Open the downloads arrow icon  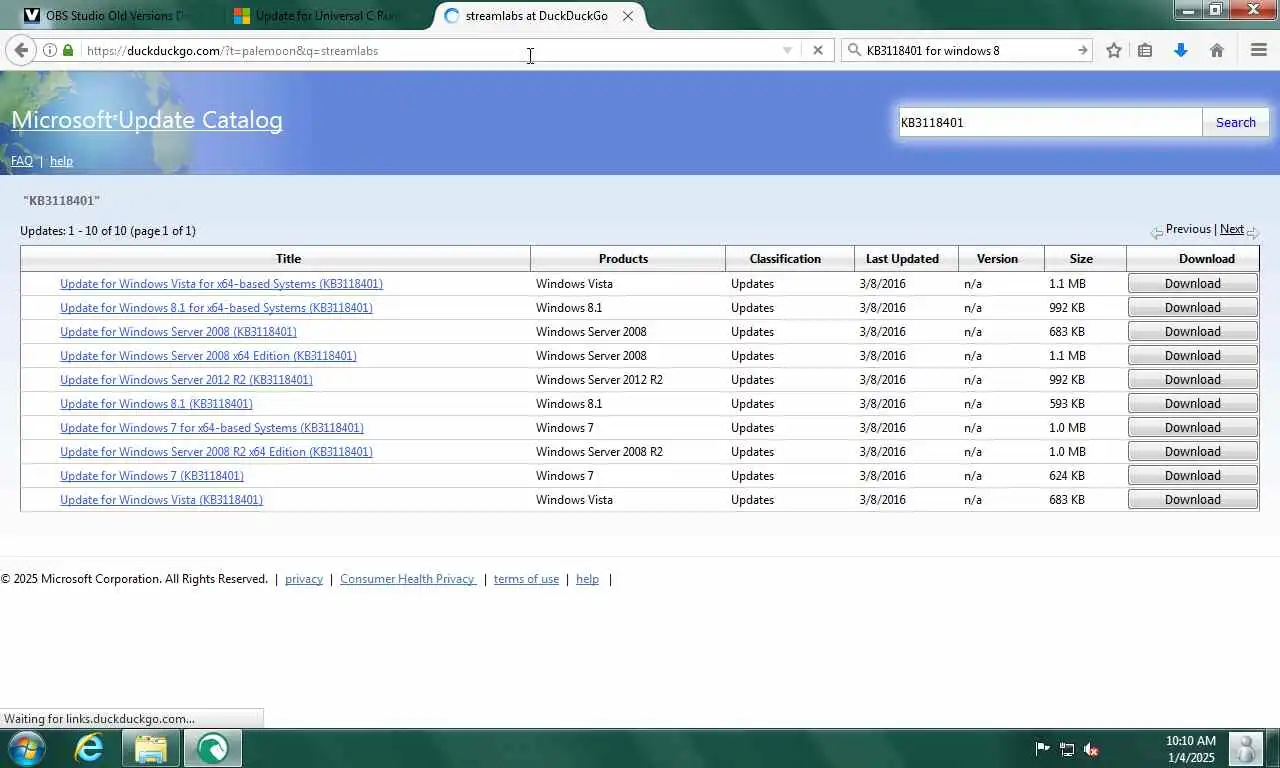coord(1181,50)
